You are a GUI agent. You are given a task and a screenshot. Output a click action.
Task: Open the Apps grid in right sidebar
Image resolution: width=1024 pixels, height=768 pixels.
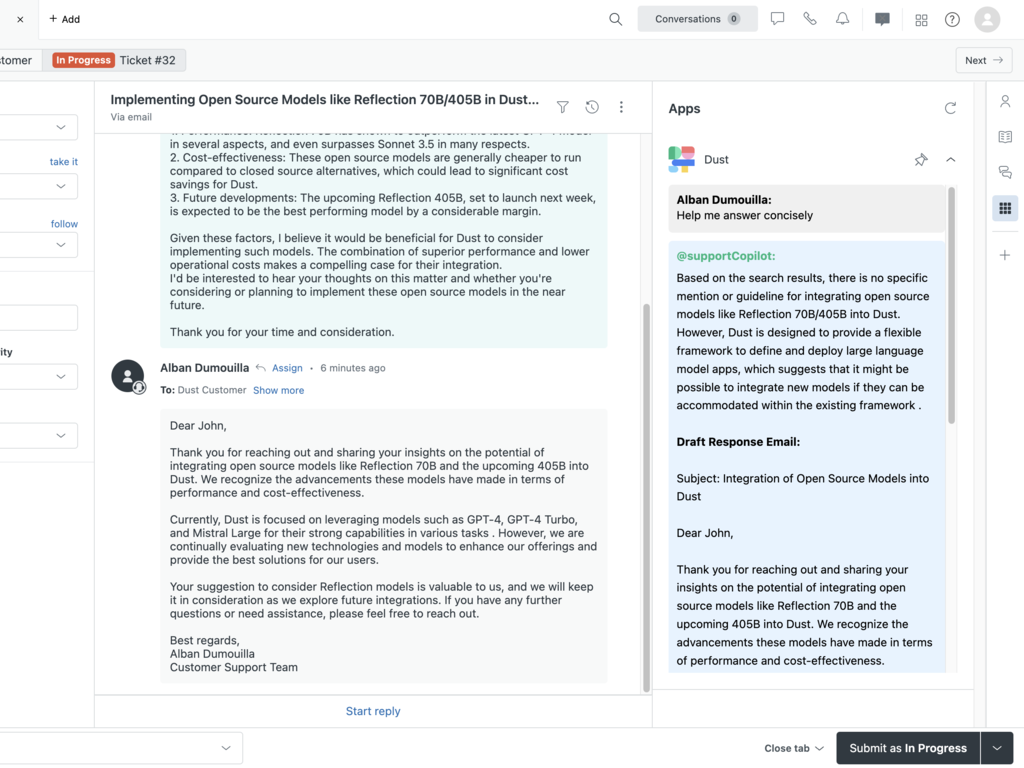click(x=1005, y=208)
